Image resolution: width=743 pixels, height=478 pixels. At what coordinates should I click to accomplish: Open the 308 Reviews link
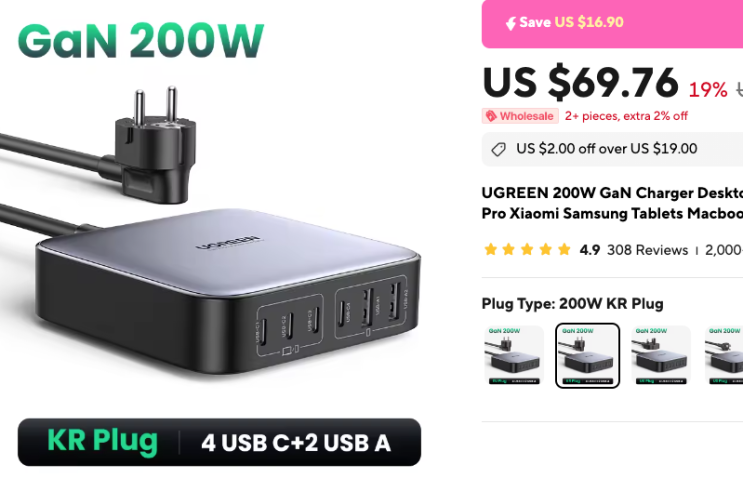pyautogui.click(x=647, y=250)
